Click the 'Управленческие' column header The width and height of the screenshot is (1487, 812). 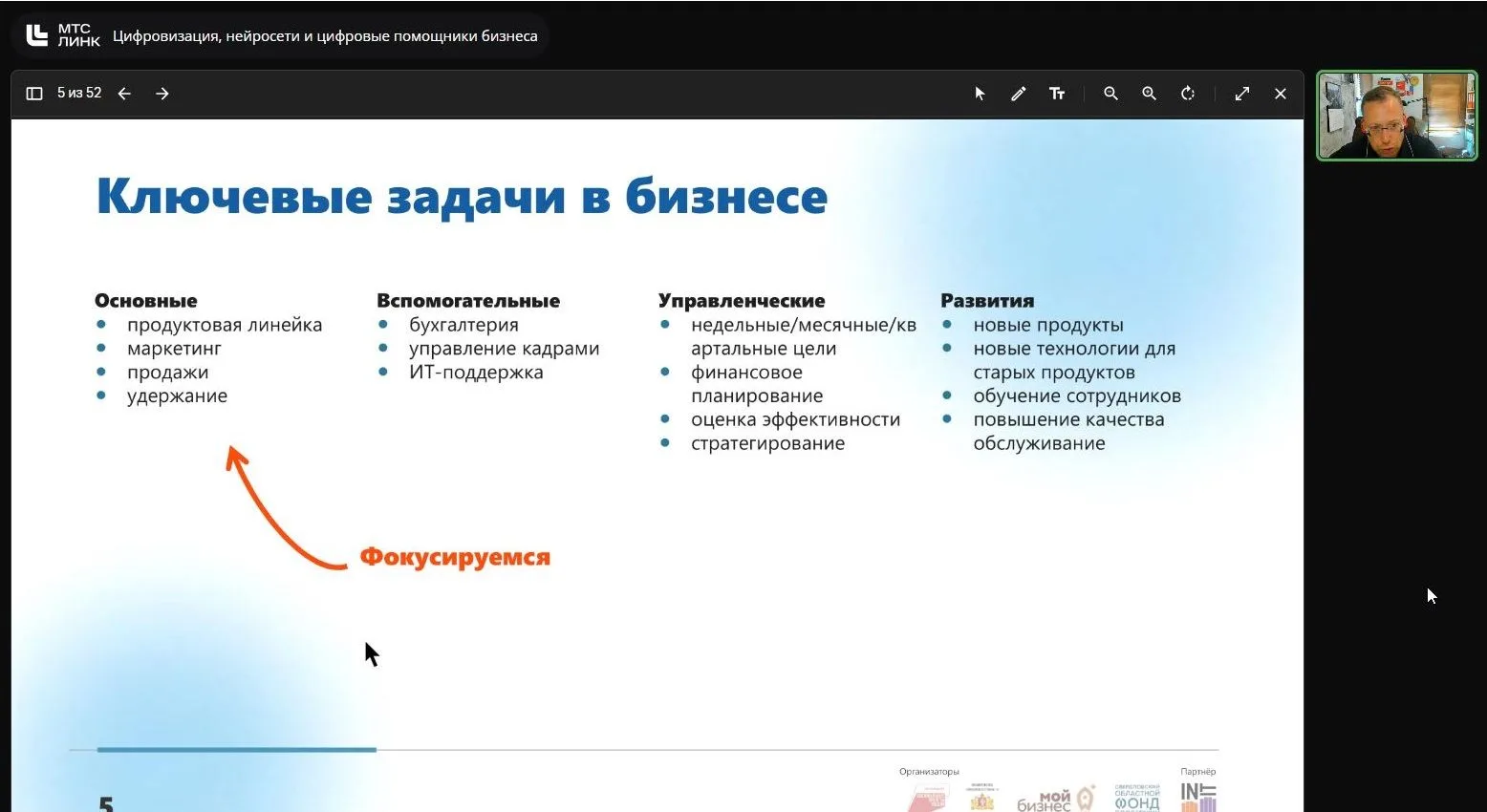point(742,301)
